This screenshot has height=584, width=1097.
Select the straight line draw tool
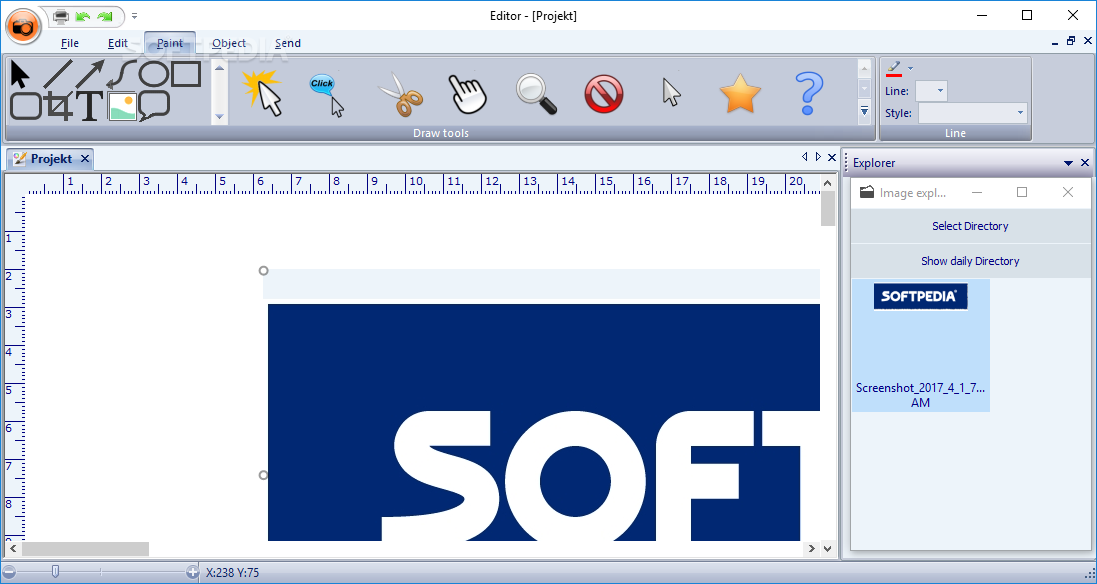pyautogui.click(x=58, y=75)
